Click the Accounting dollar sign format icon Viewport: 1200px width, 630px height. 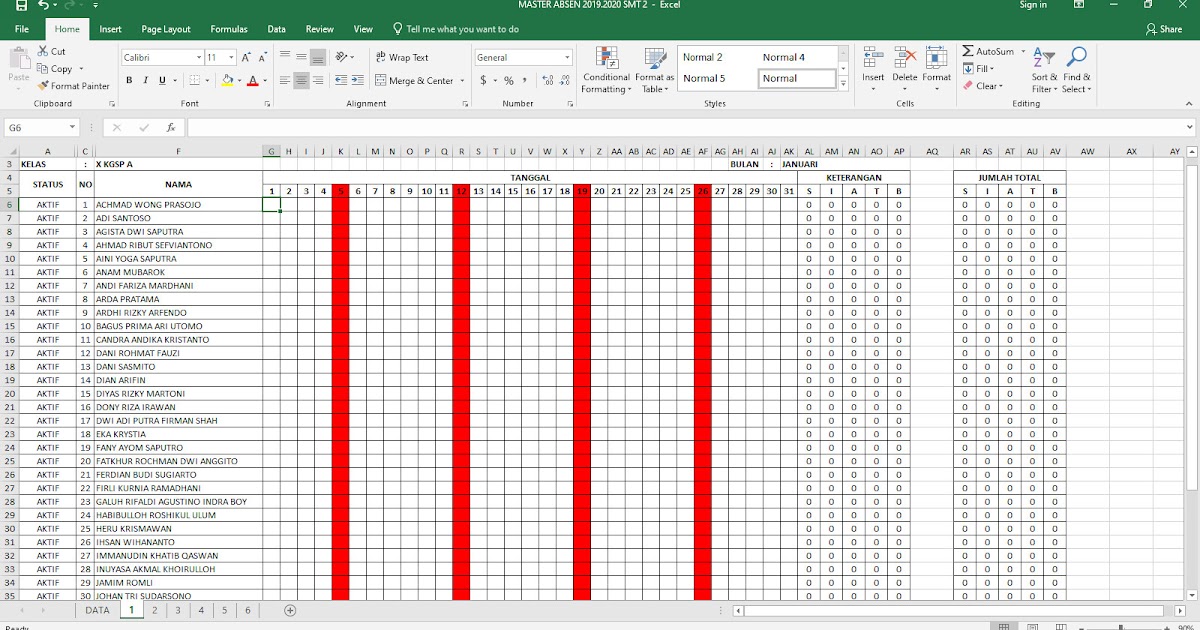(x=483, y=80)
